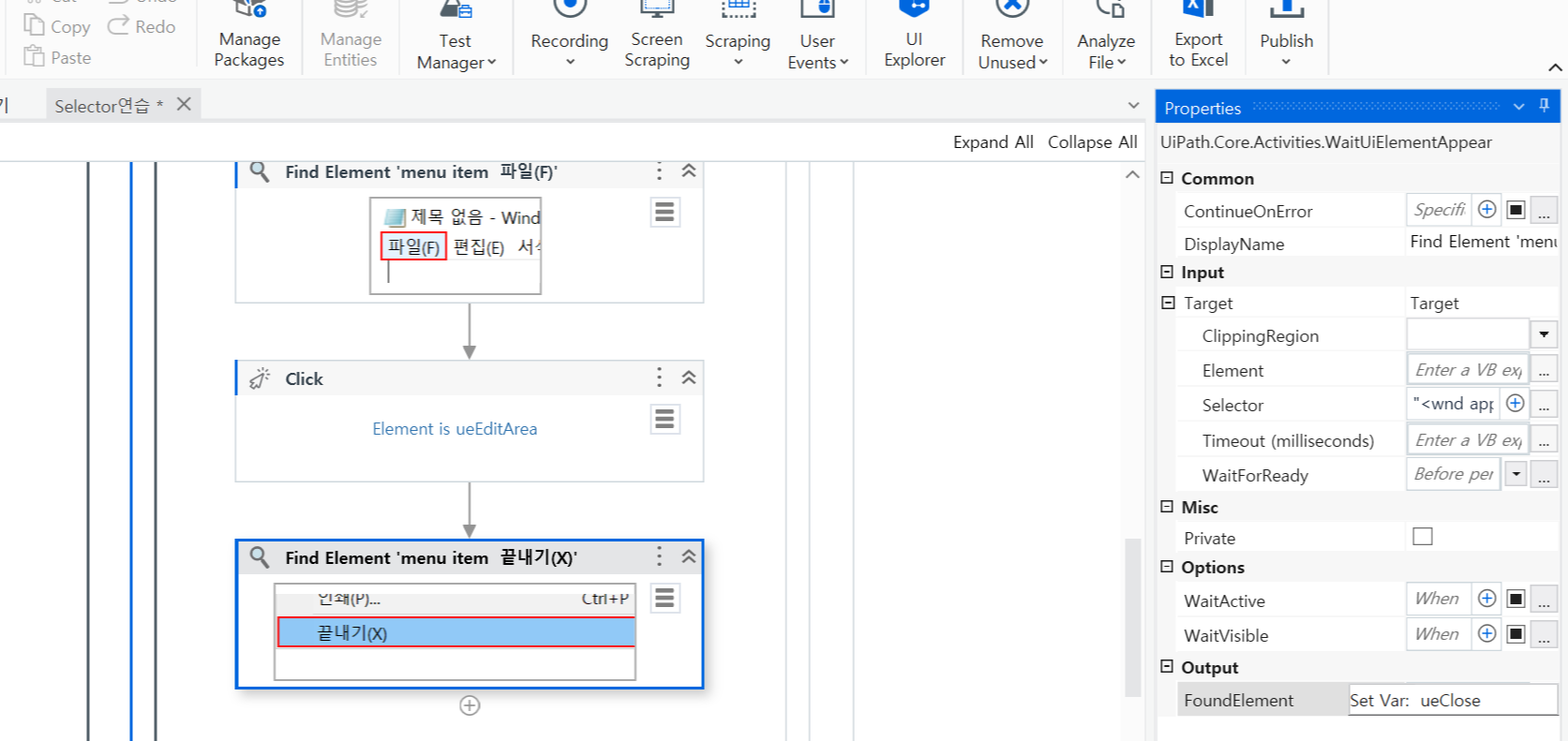Click ContinueOnError input field
1568x741 pixels.
coord(1439,210)
